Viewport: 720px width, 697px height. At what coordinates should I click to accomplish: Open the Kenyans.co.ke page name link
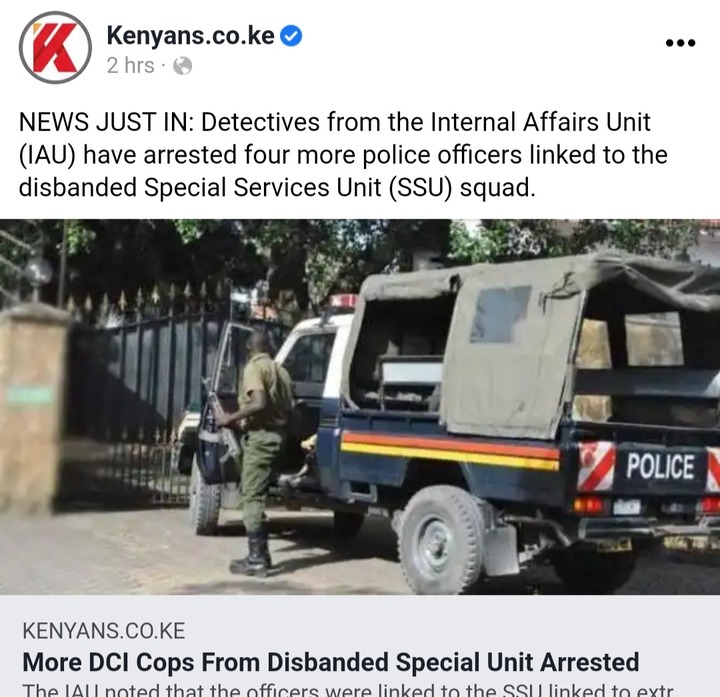click(x=191, y=35)
